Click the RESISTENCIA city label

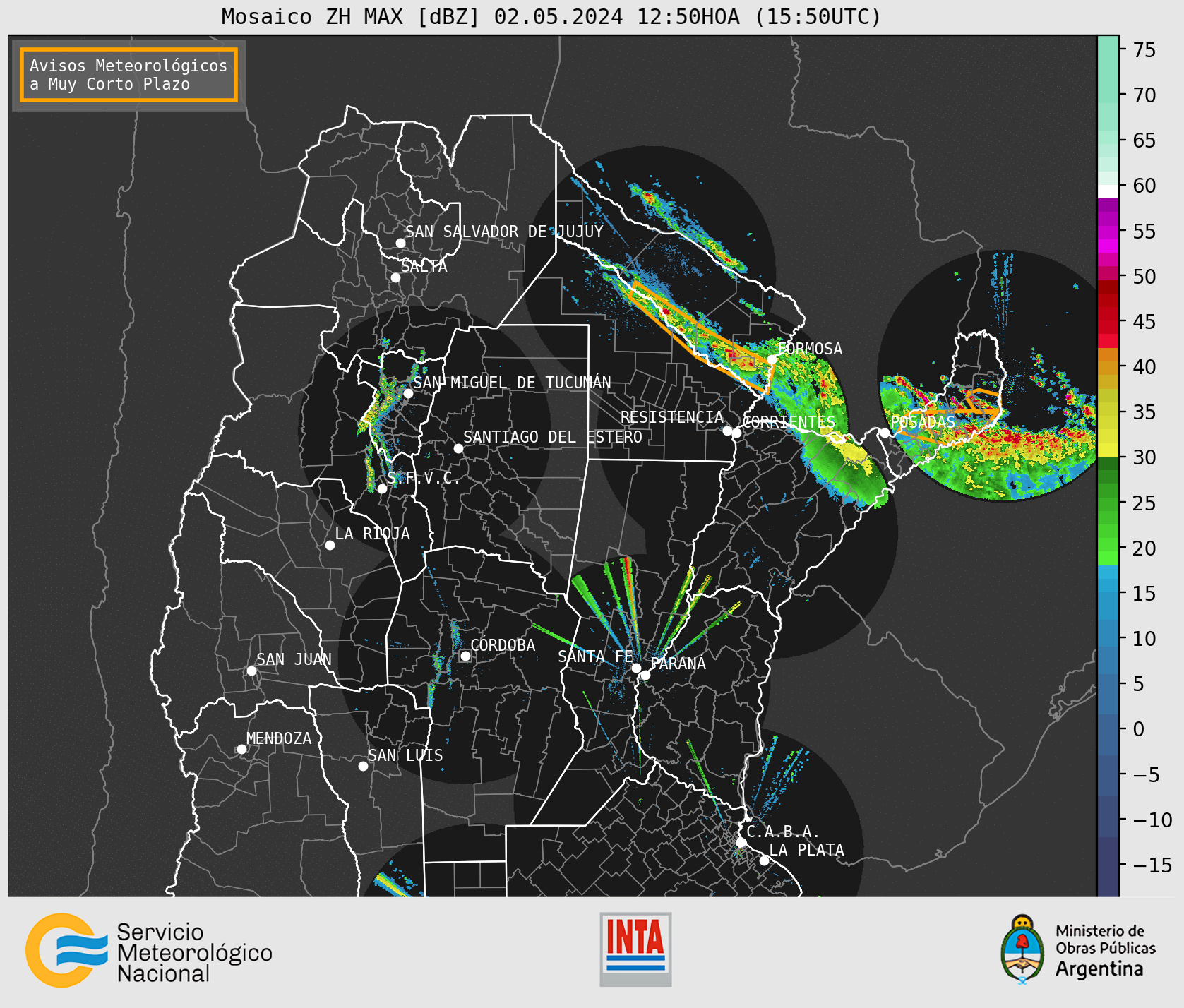coord(672,417)
